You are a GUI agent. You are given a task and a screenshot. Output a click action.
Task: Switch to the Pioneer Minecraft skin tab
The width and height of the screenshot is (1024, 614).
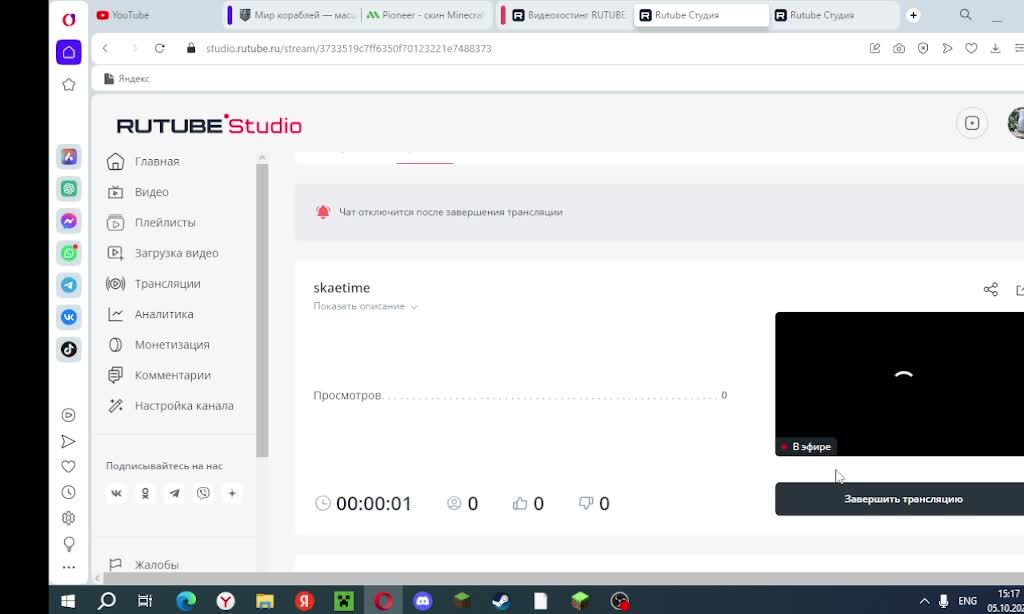point(424,15)
